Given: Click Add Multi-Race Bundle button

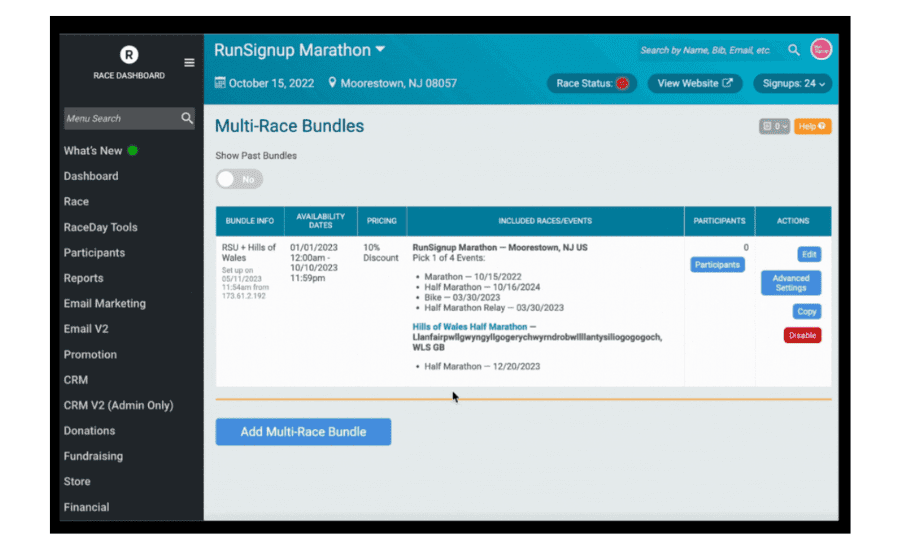Looking at the screenshot, I should 303,432.
